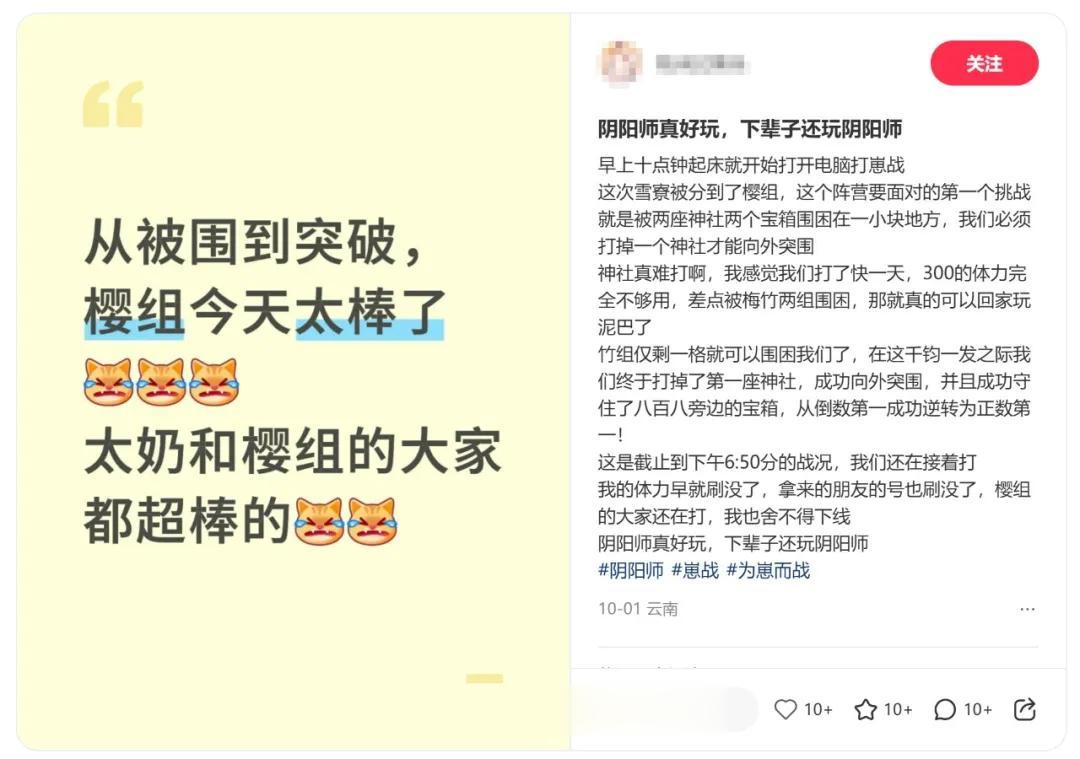Open the three-dot more options menu

click(x=1027, y=609)
